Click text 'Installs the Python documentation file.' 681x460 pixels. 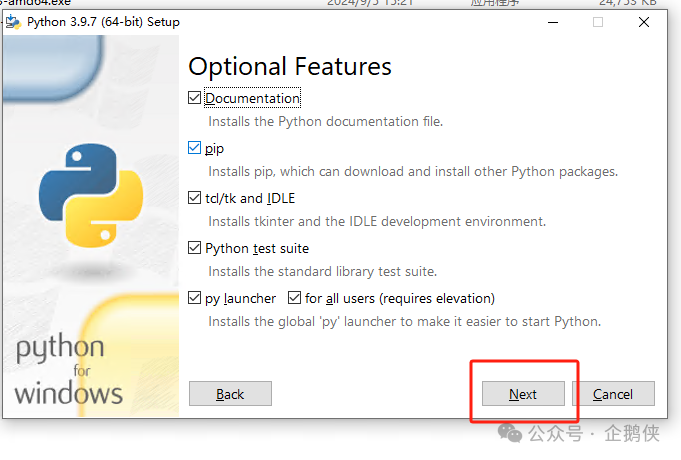tap(326, 122)
